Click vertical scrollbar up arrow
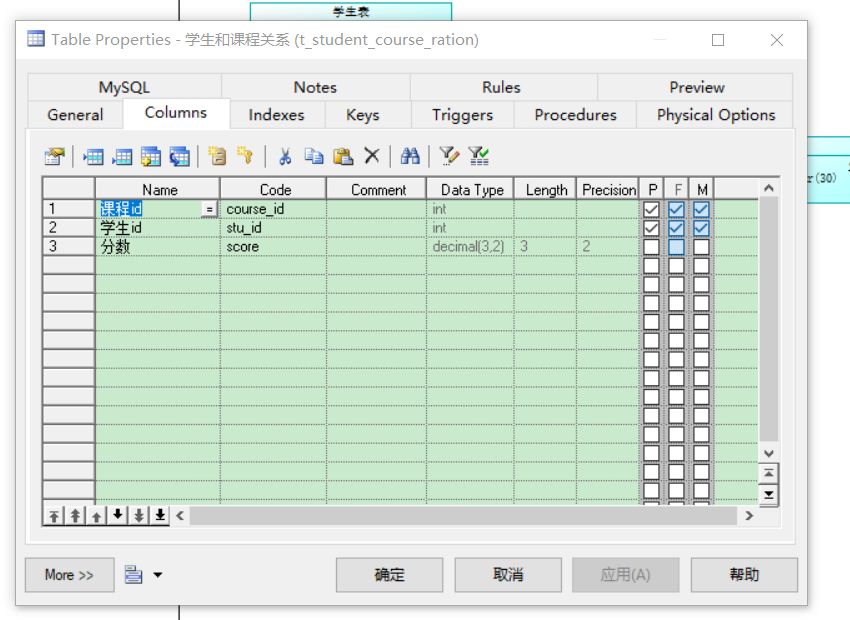This screenshot has width=850, height=620. tap(769, 188)
